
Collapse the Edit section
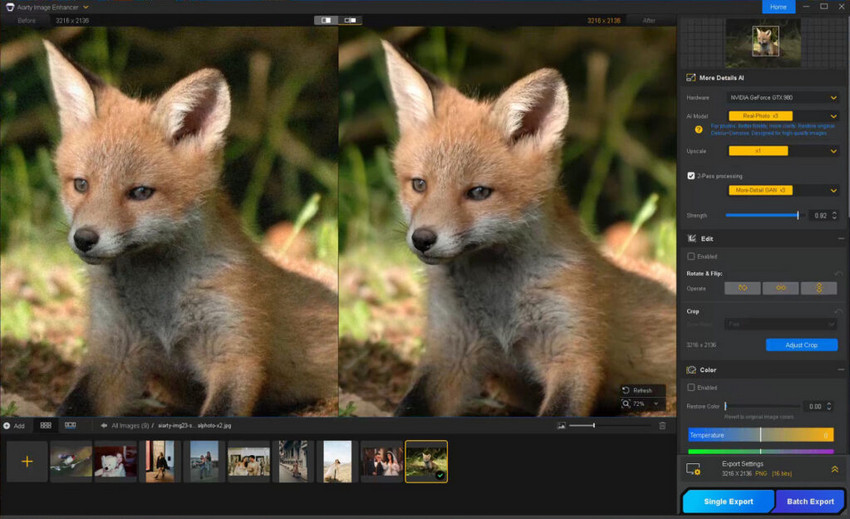(x=840, y=239)
